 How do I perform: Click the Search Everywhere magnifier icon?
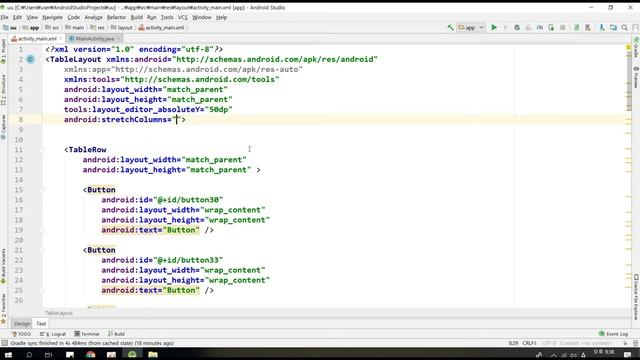624,28
